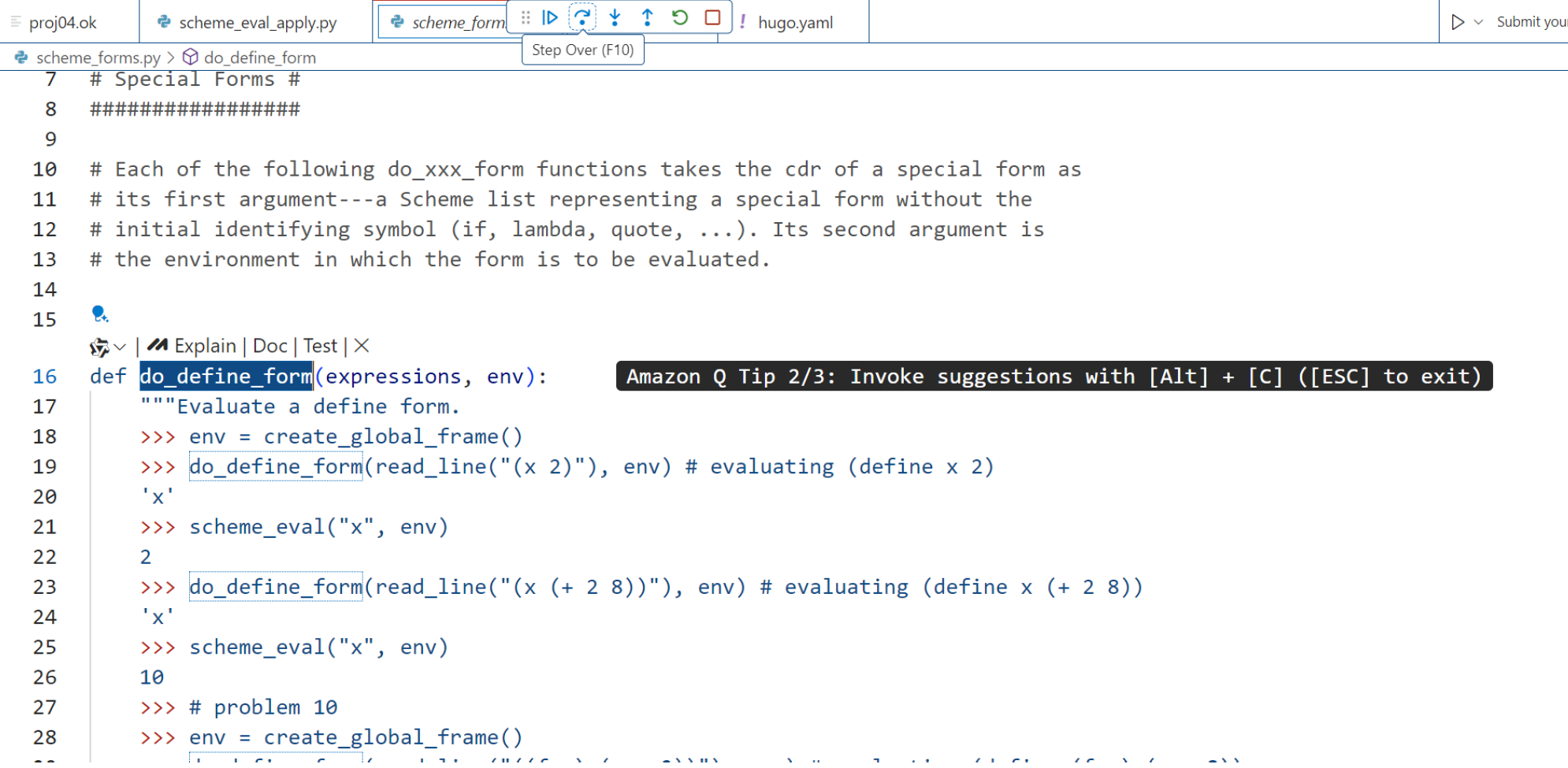The image size is (1568, 768).
Task: Click the Step Out arrow icon
Action: coord(648,17)
